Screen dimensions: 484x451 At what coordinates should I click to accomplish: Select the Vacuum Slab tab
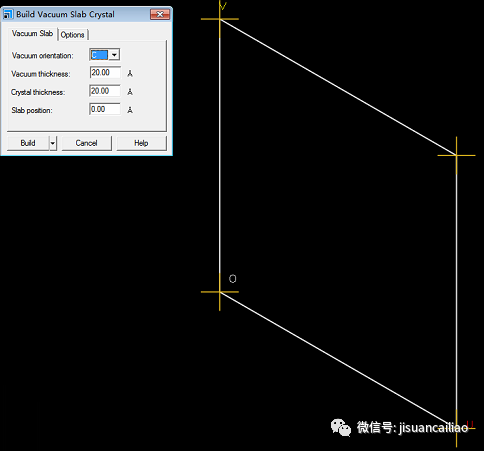pyautogui.click(x=32, y=34)
